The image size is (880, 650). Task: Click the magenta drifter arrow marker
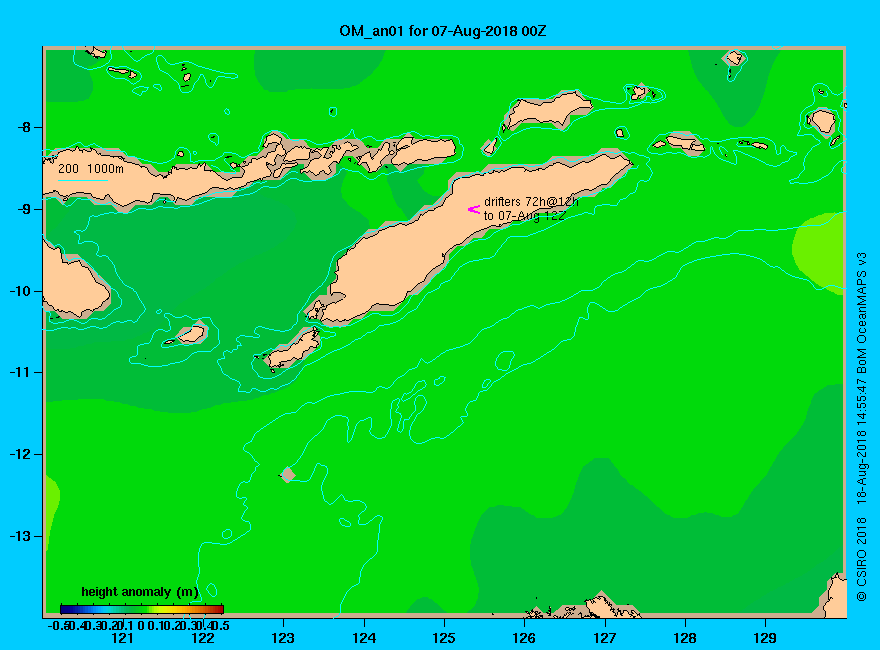pos(474,209)
